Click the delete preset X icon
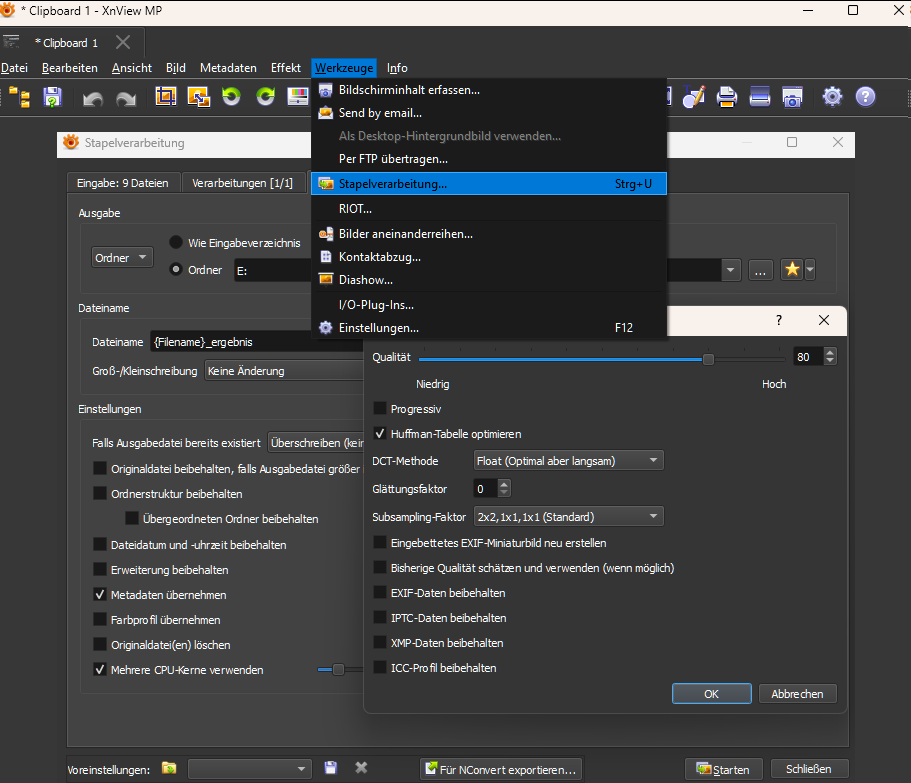 pos(361,768)
